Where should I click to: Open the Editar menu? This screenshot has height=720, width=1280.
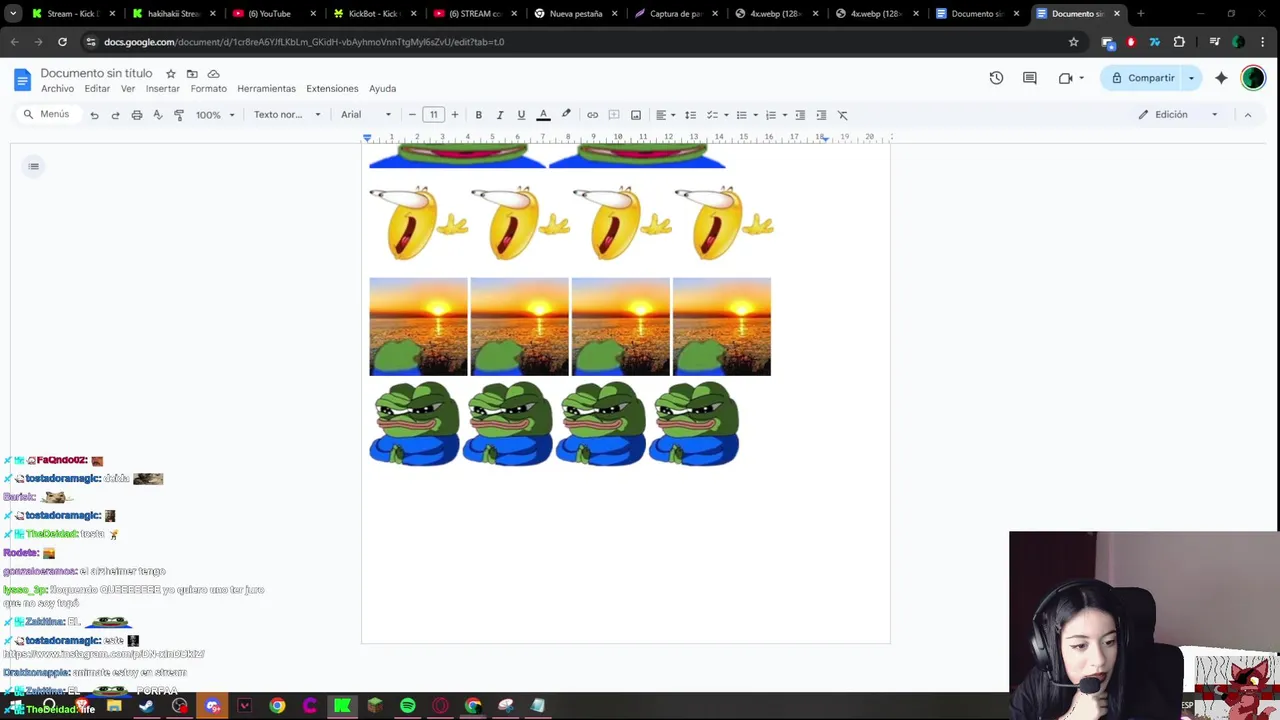point(97,89)
